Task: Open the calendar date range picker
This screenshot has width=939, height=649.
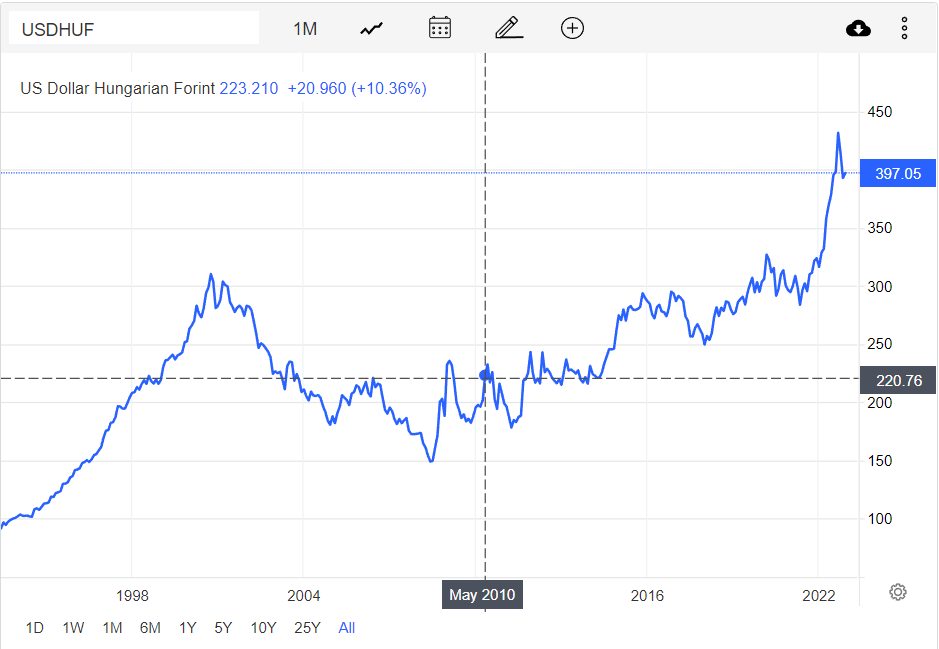Action: pos(440,28)
